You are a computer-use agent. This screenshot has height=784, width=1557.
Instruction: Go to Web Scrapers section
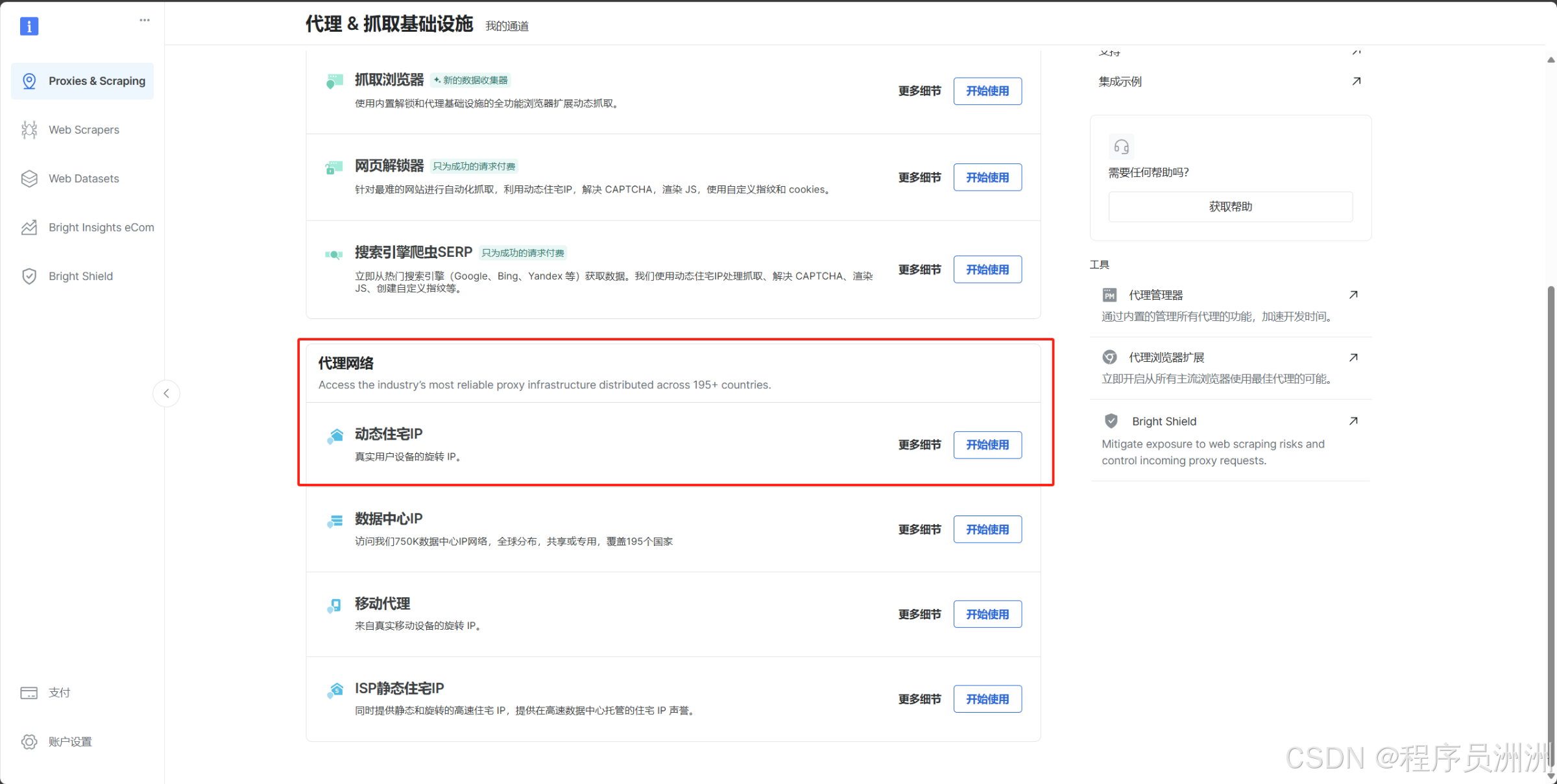[x=82, y=130]
